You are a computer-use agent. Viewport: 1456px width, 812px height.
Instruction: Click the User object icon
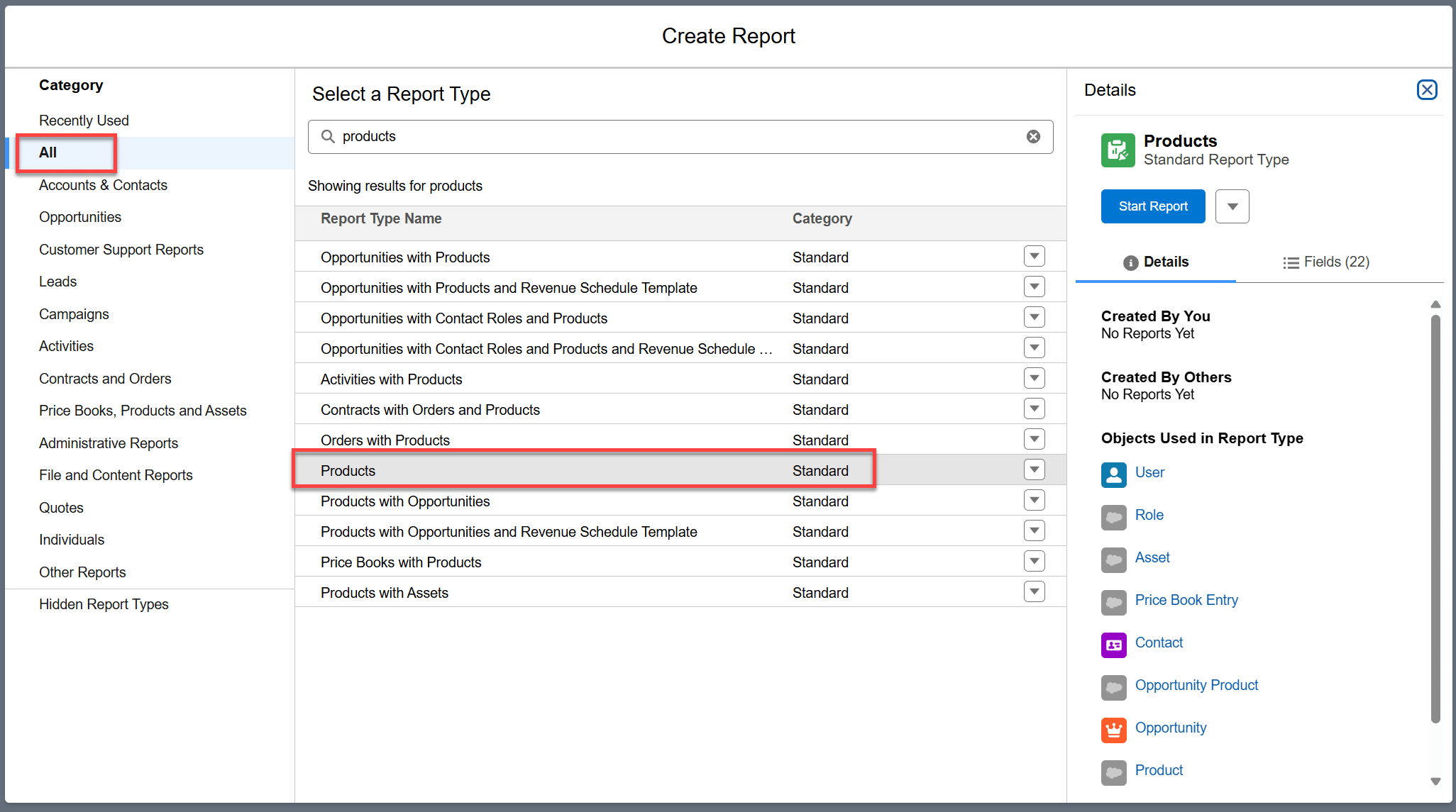pos(1113,474)
